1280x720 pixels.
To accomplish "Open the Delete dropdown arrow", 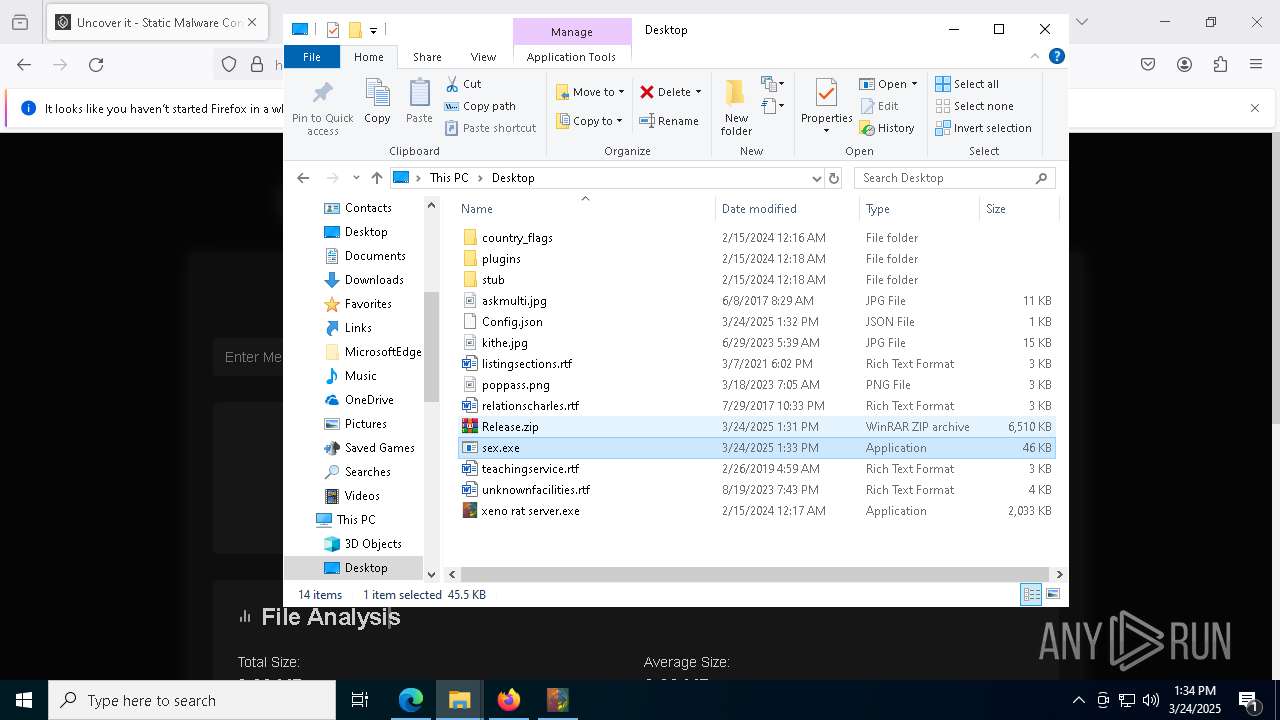I will point(698,92).
